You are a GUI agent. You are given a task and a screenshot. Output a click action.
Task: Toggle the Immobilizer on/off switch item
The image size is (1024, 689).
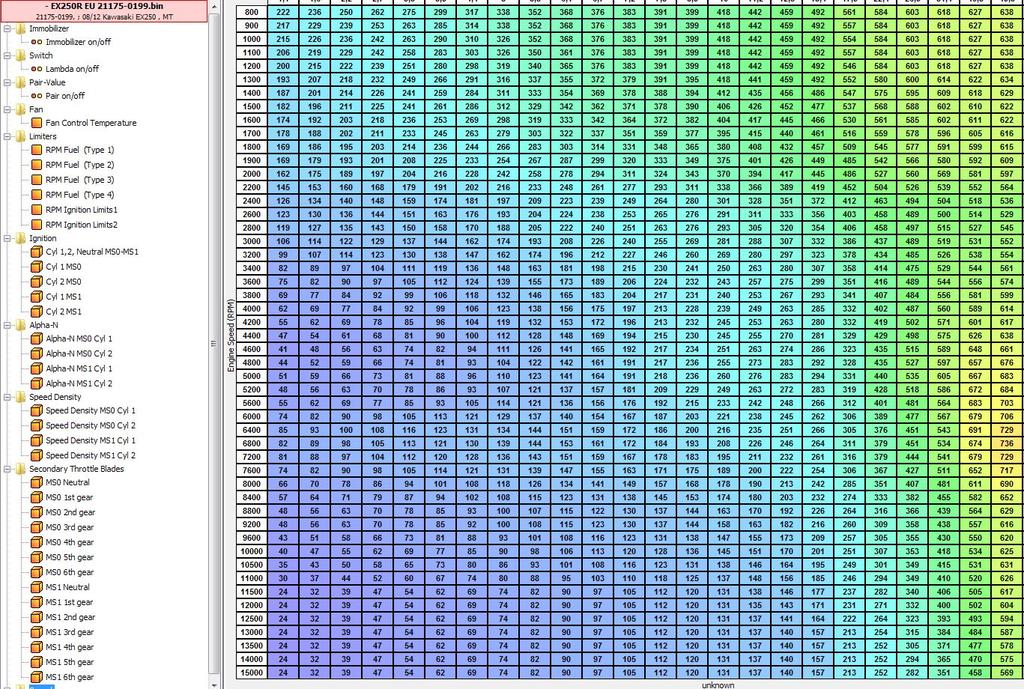pos(71,41)
